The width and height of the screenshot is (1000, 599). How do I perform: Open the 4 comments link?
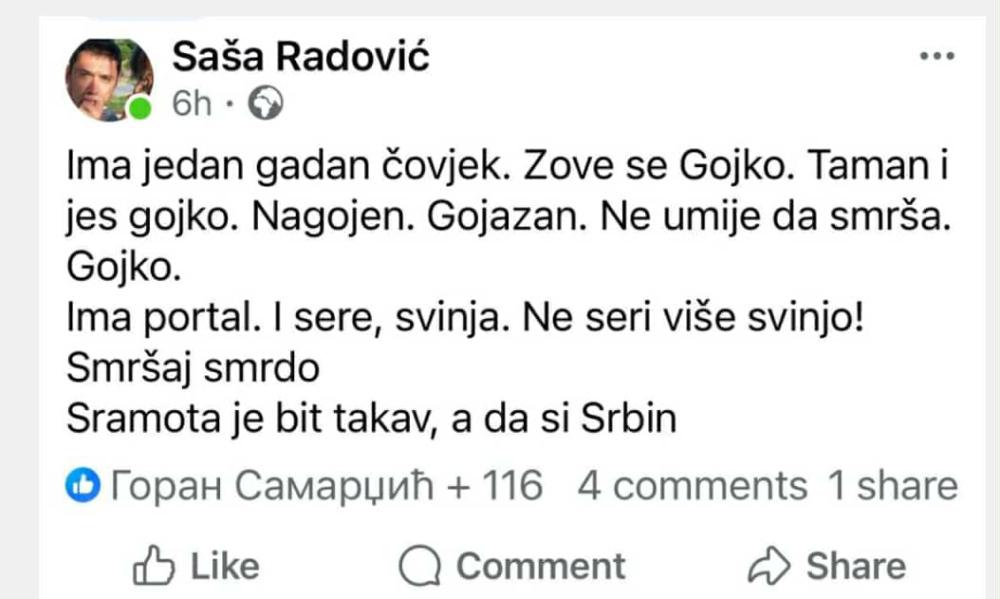click(x=691, y=486)
